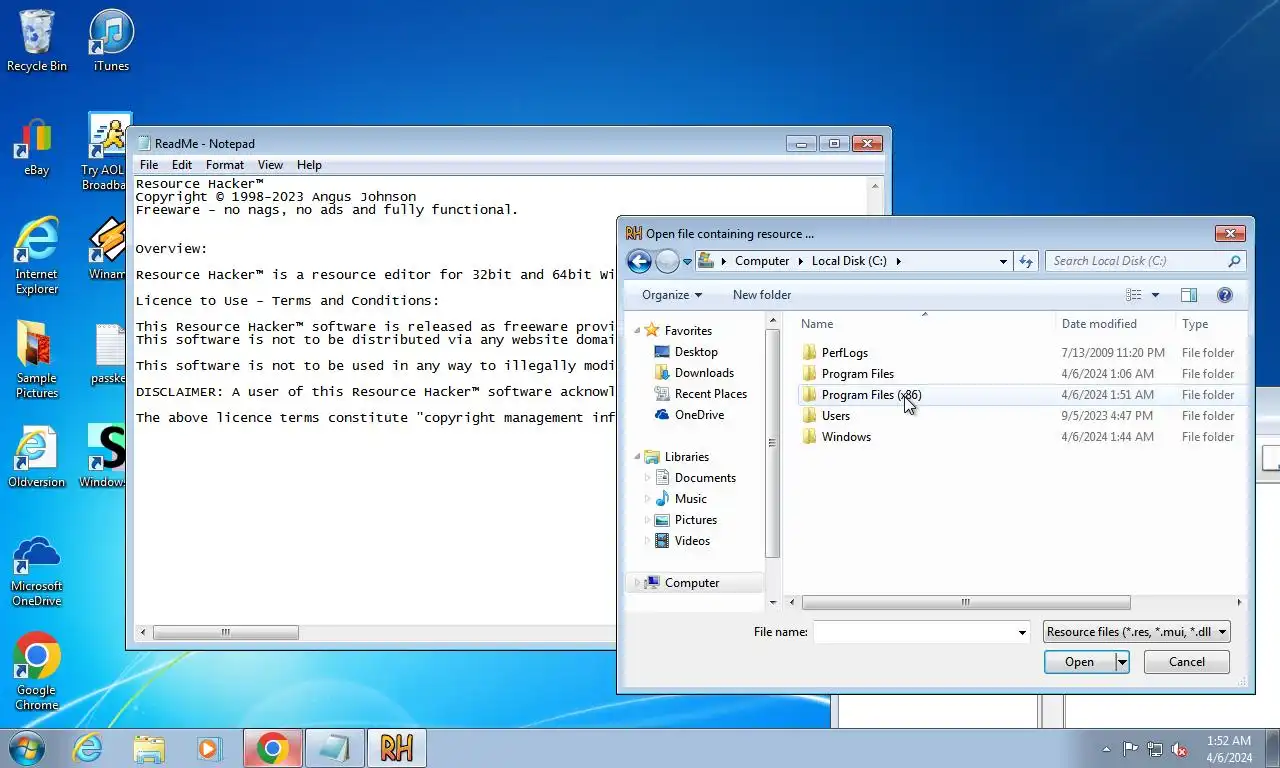This screenshot has width=1280, height=768.
Task: Open Microsoft OneDrive desktop icon
Action: [x=37, y=570]
